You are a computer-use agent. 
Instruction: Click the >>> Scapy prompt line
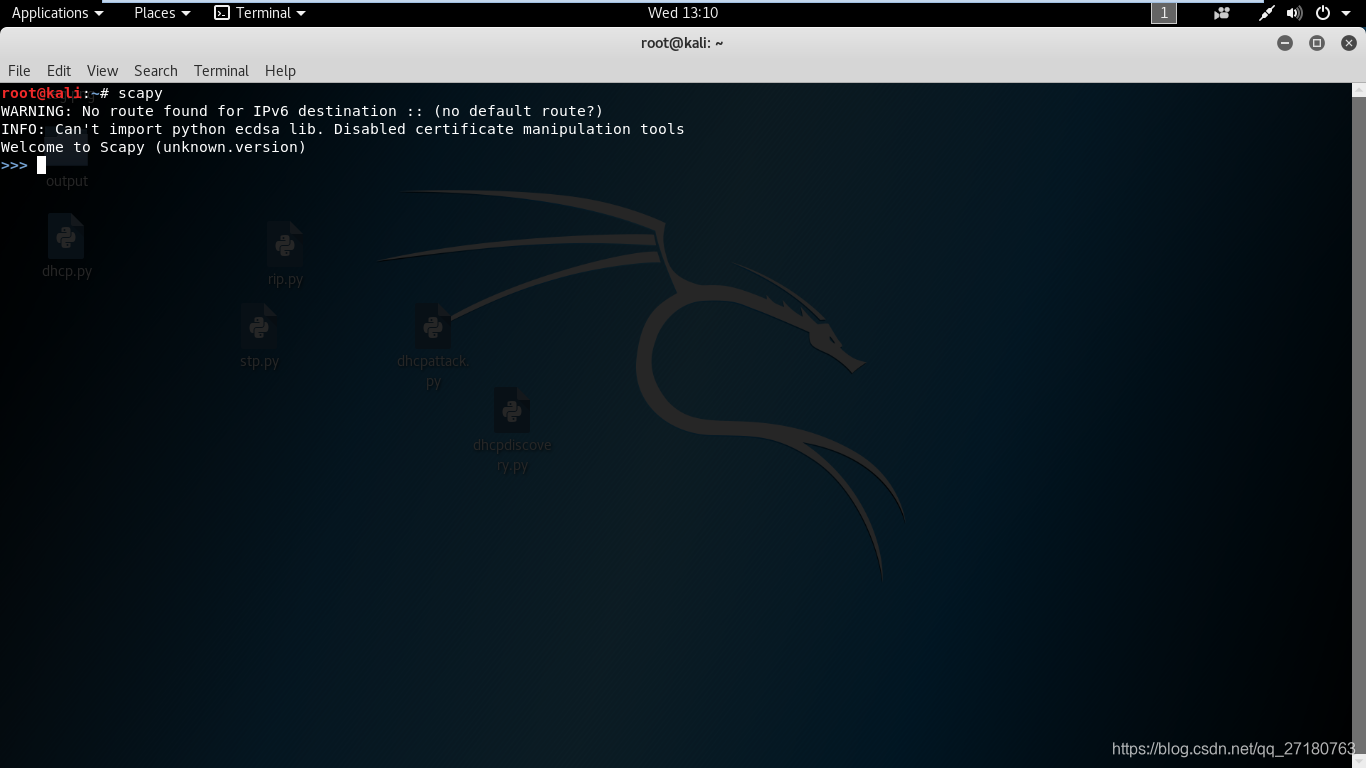[x=24, y=165]
